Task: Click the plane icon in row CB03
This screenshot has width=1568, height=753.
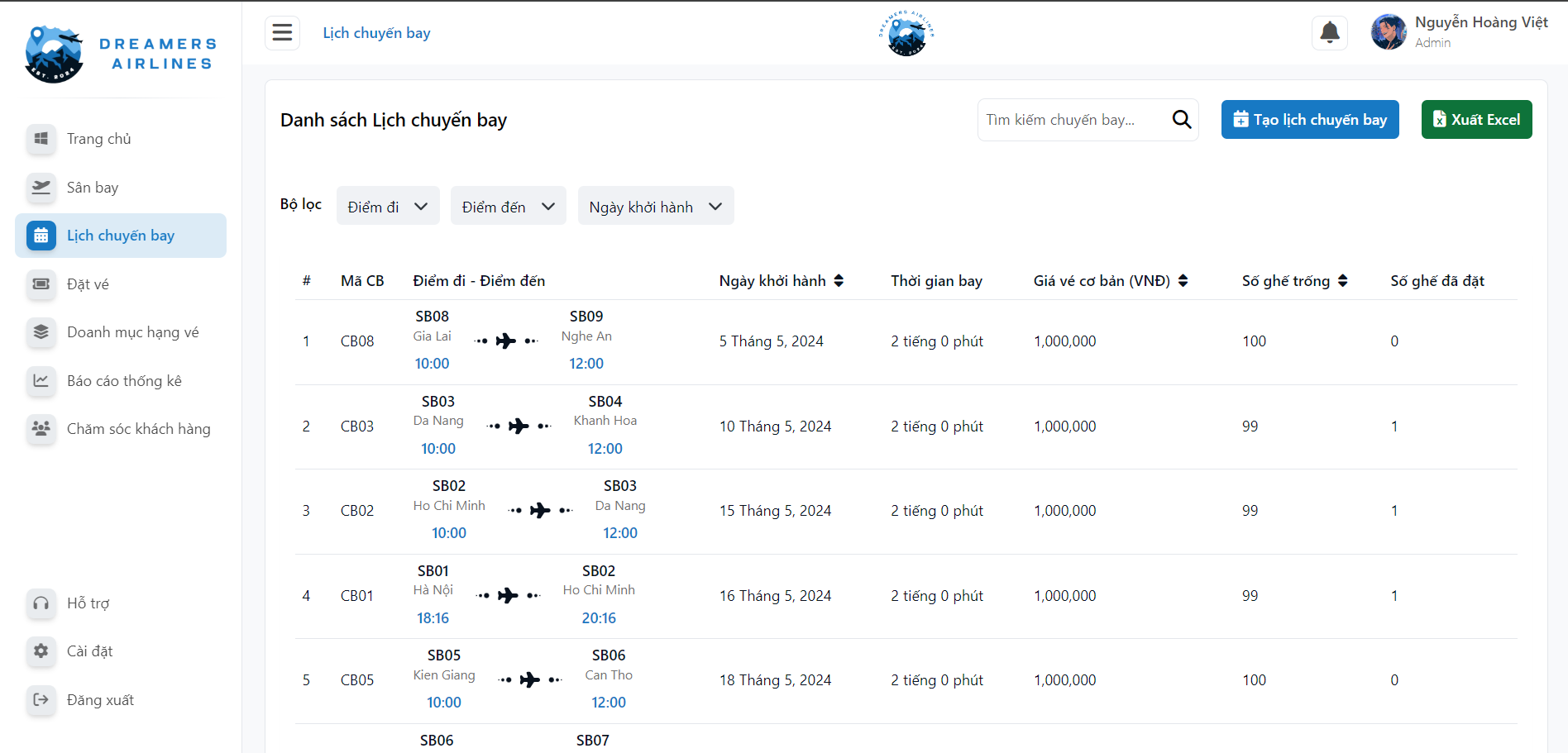Action: pos(519,426)
